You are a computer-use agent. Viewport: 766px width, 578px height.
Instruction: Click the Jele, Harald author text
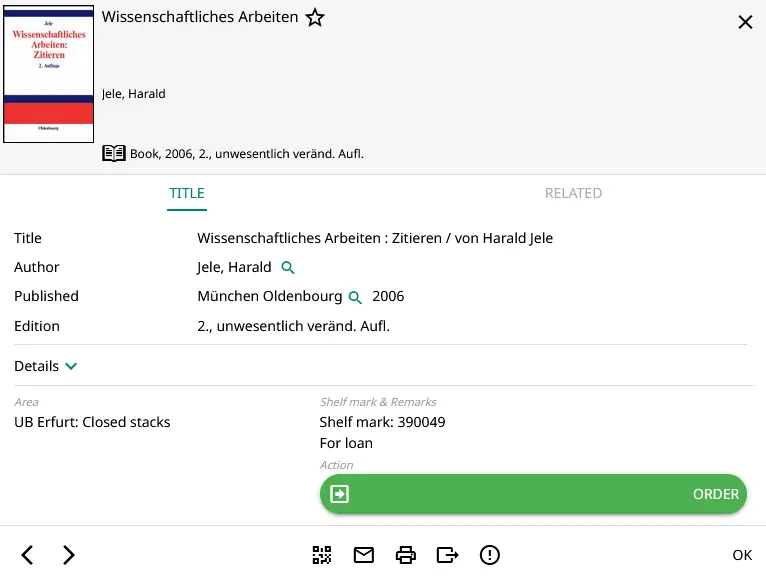coord(234,267)
